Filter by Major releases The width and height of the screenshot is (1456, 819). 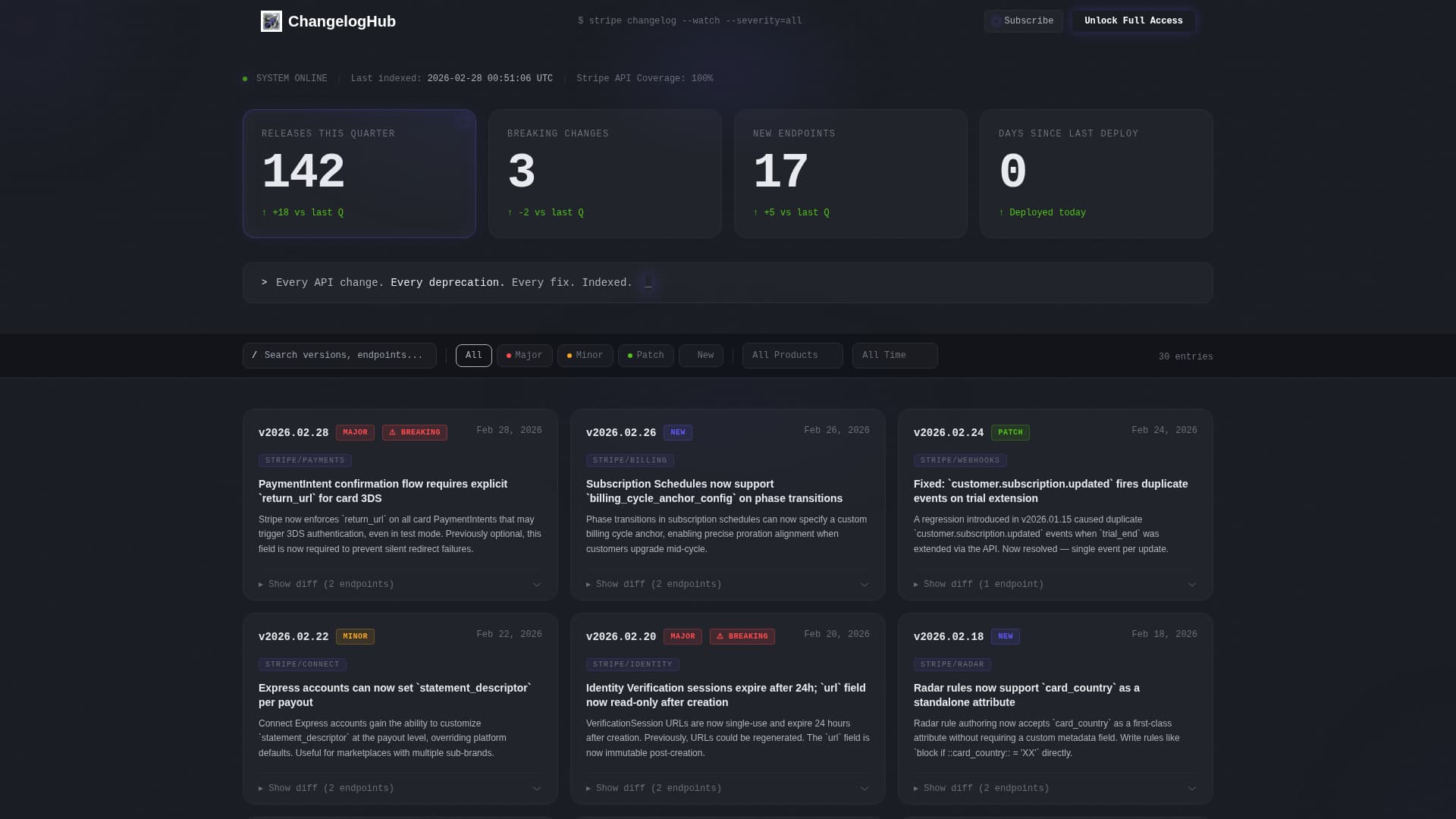(525, 356)
